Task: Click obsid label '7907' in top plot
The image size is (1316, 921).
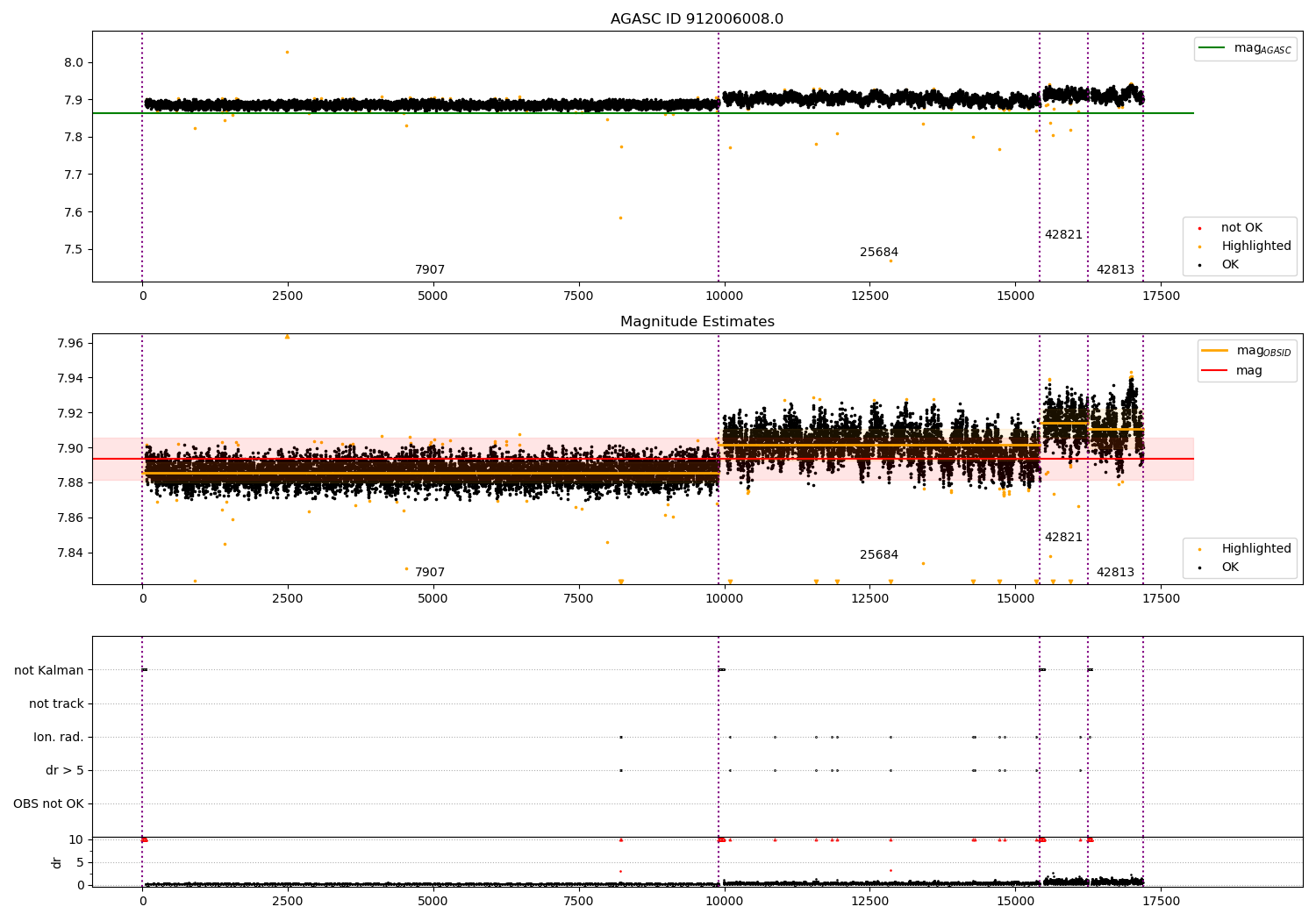Action: click(x=430, y=270)
